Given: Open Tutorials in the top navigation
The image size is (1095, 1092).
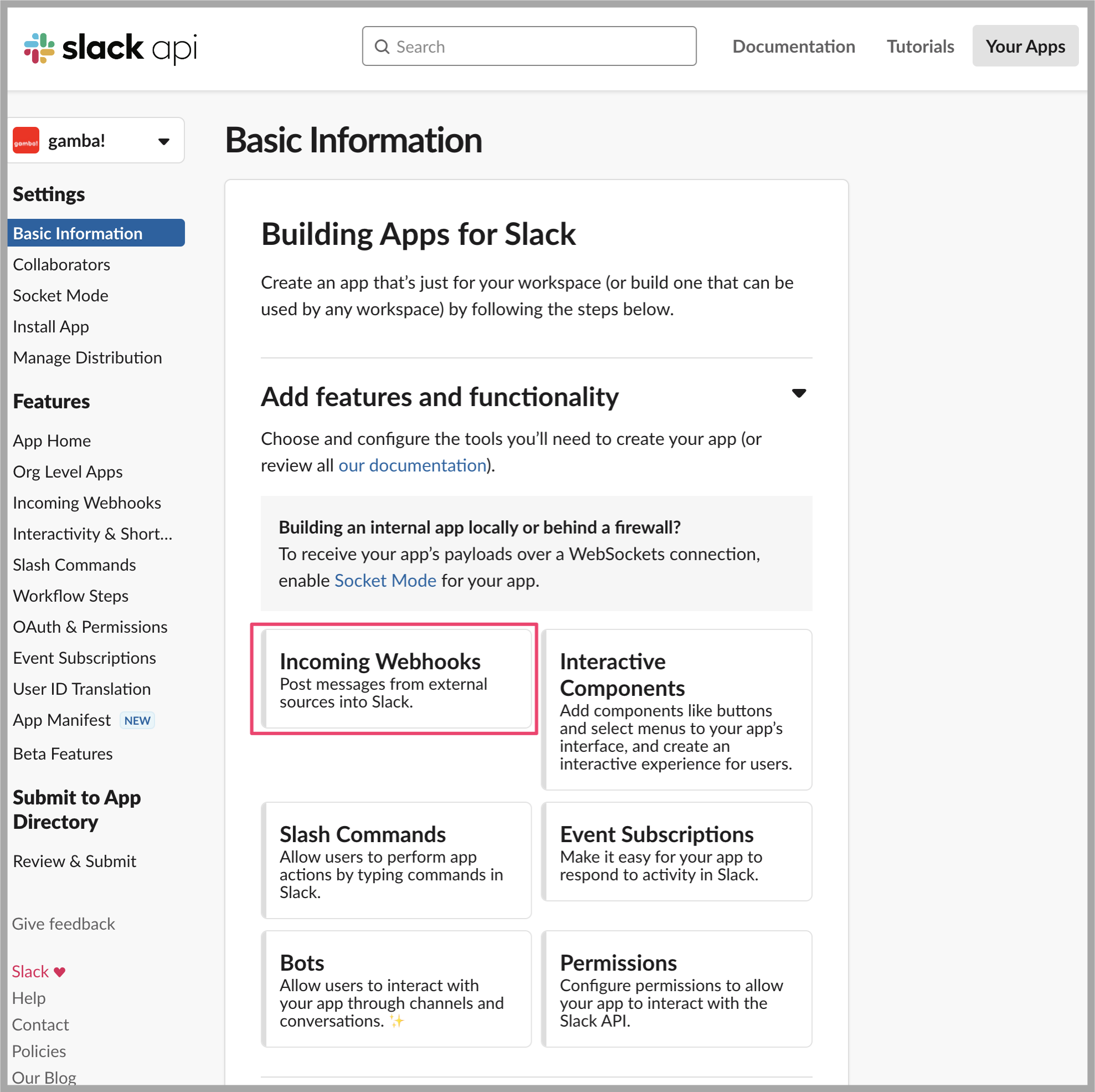Looking at the screenshot, I should (x=920, y=47).
